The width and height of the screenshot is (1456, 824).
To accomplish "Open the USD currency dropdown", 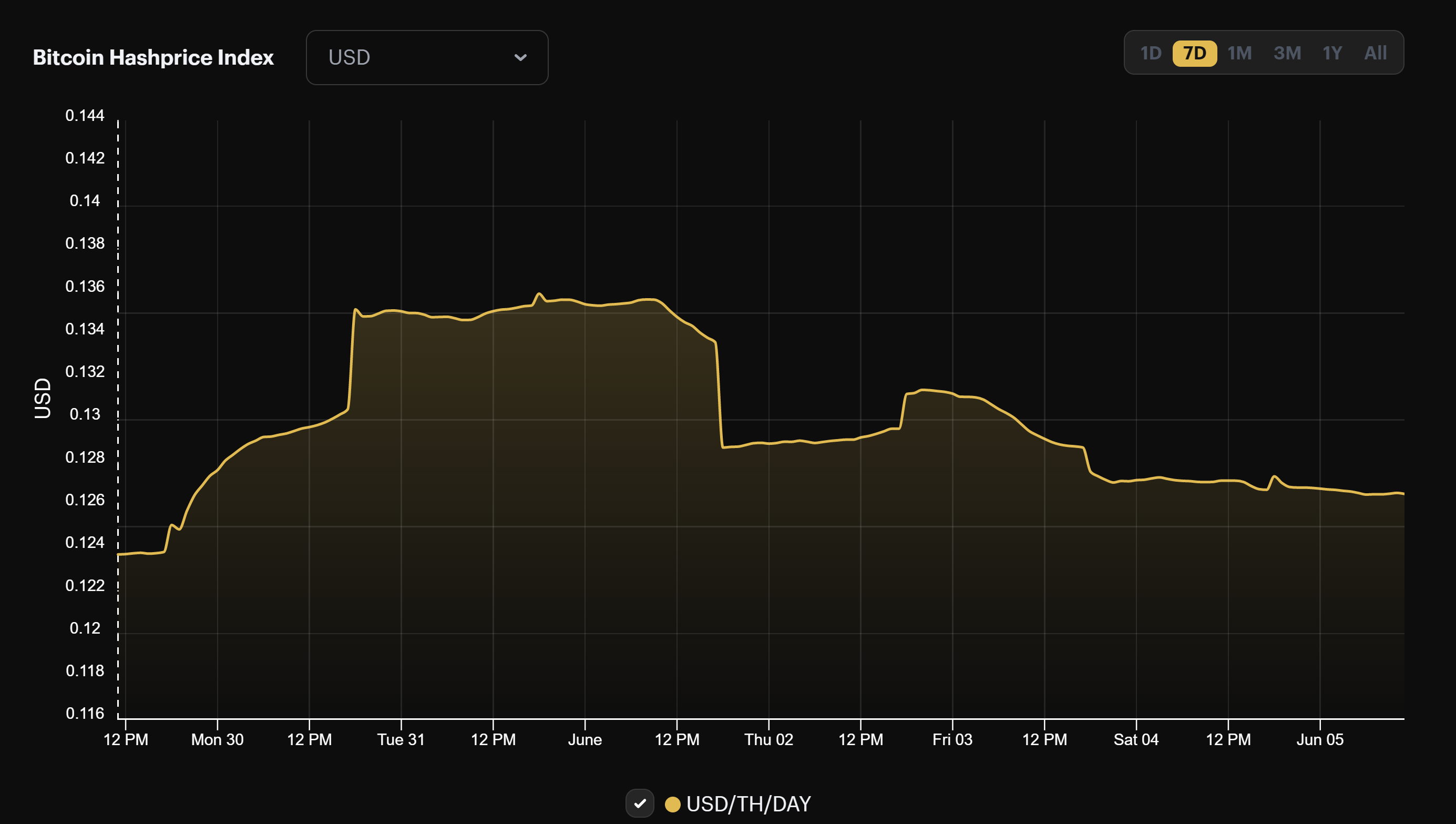I will pyautogui.click(x=426, y=58).
